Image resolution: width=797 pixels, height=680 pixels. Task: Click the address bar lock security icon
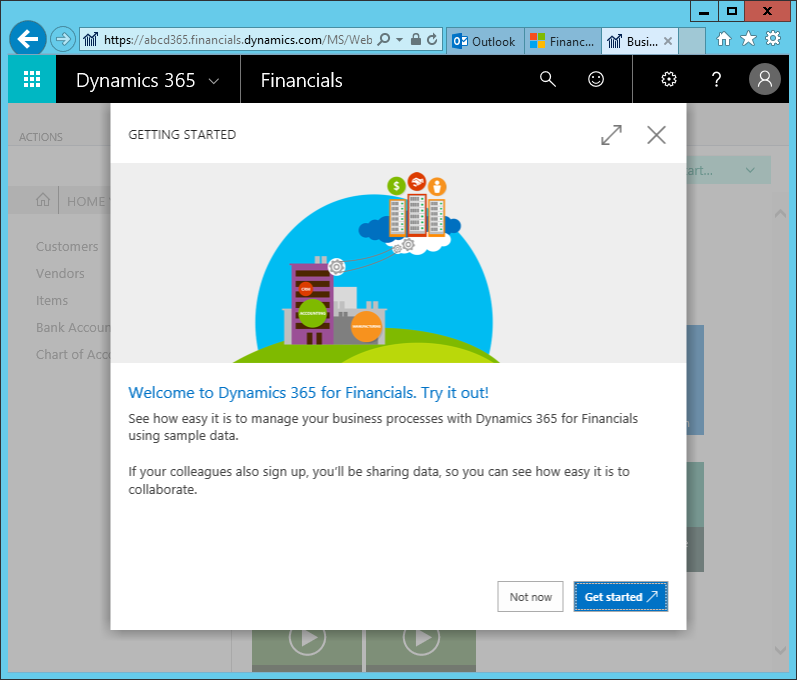[415, 39]
